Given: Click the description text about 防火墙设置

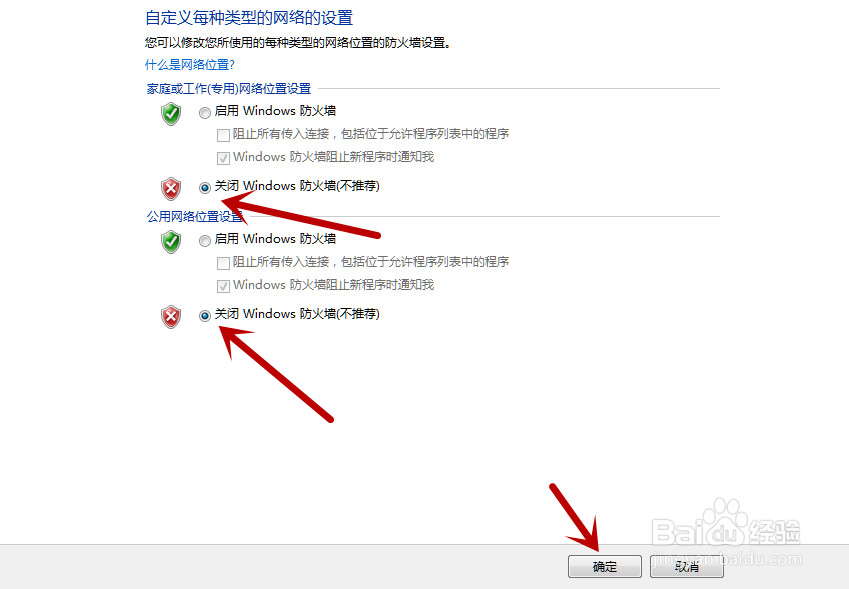Looking at the screenshot, I should click(298, 43).
